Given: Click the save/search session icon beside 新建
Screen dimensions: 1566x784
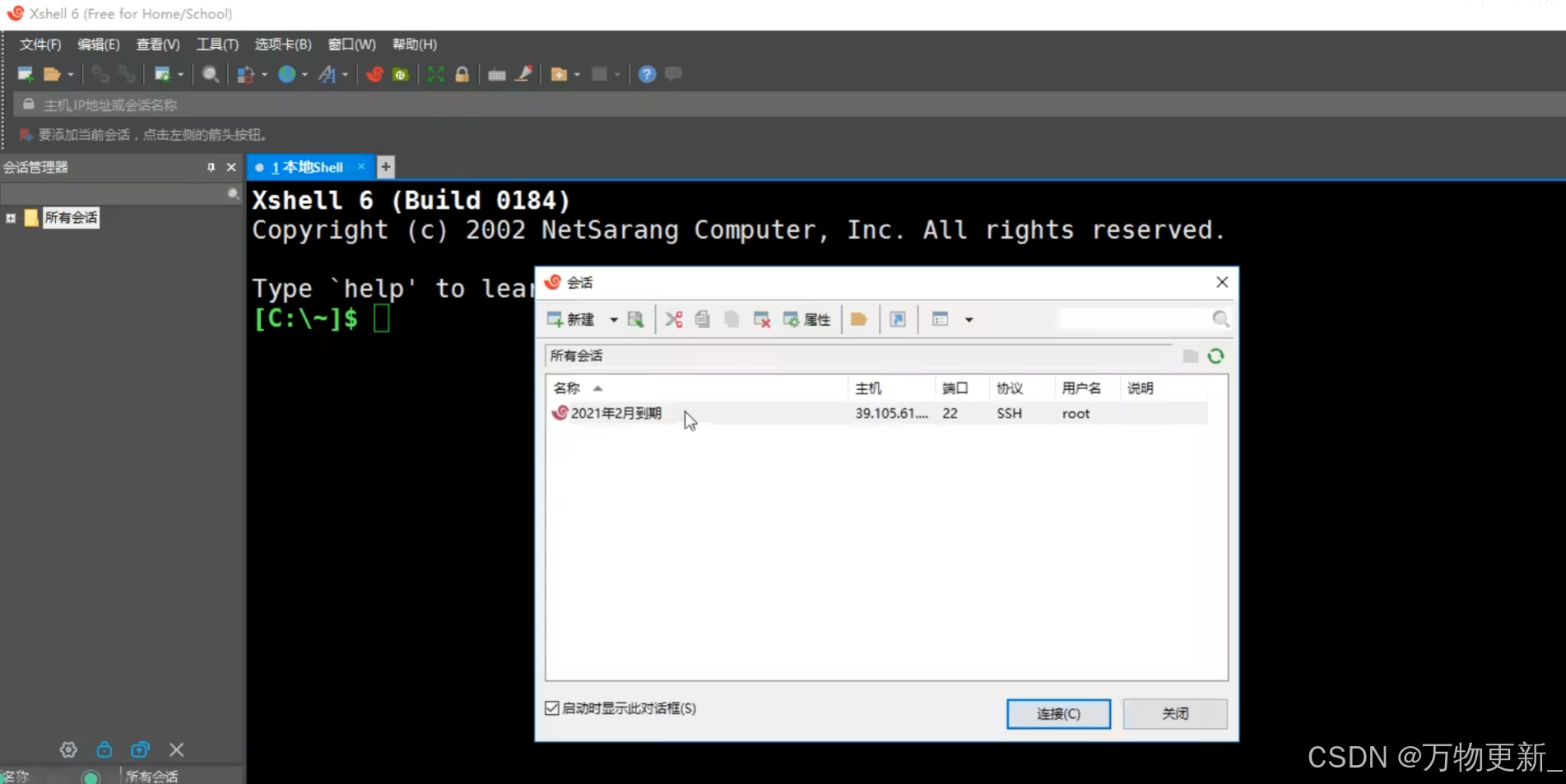Looking at the screenshot, I should point(635,319).
